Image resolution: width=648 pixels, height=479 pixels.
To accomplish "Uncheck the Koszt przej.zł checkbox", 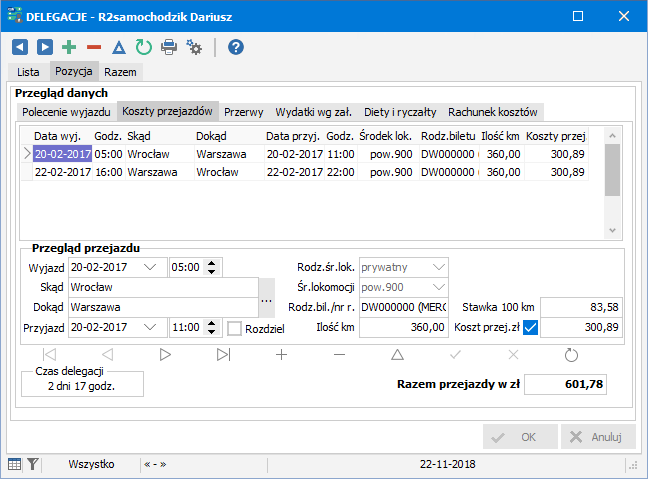I will click(531, 328).
